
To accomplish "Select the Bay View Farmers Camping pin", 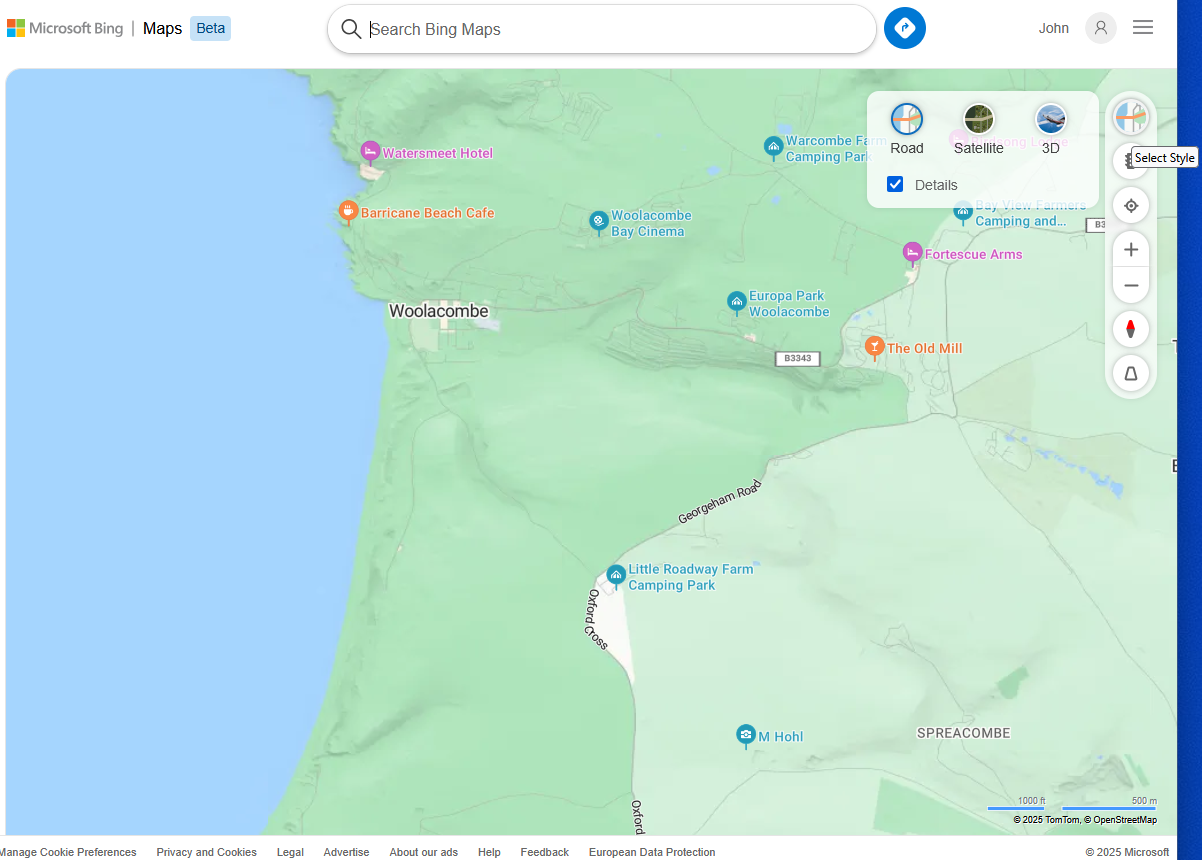I will (x=963, y=211).
